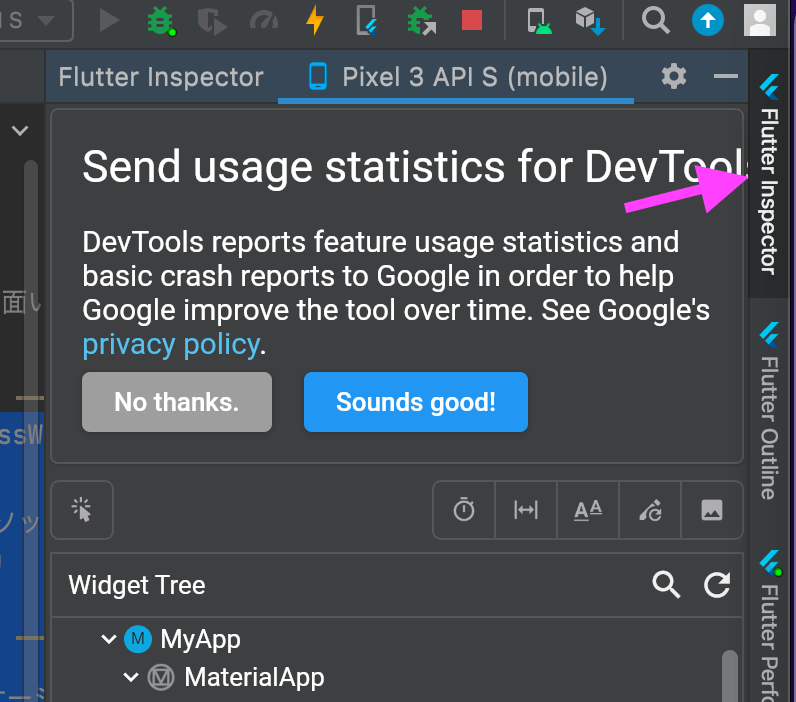
Task: Hide the Flutter Inspector panel with minus
Action: click(x=725, y=77)
